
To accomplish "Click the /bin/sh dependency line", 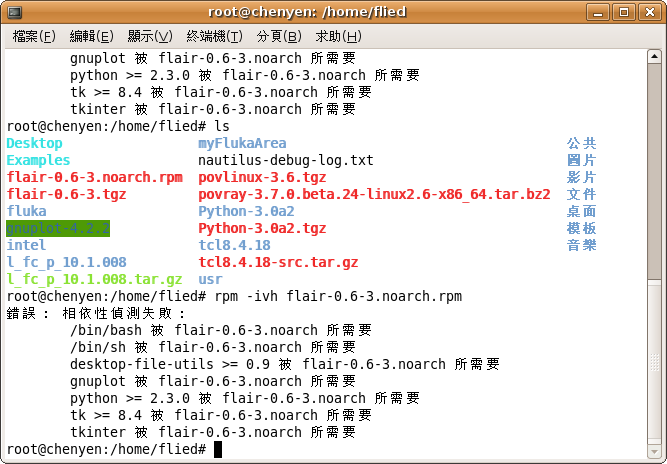I will click(213, 347).
